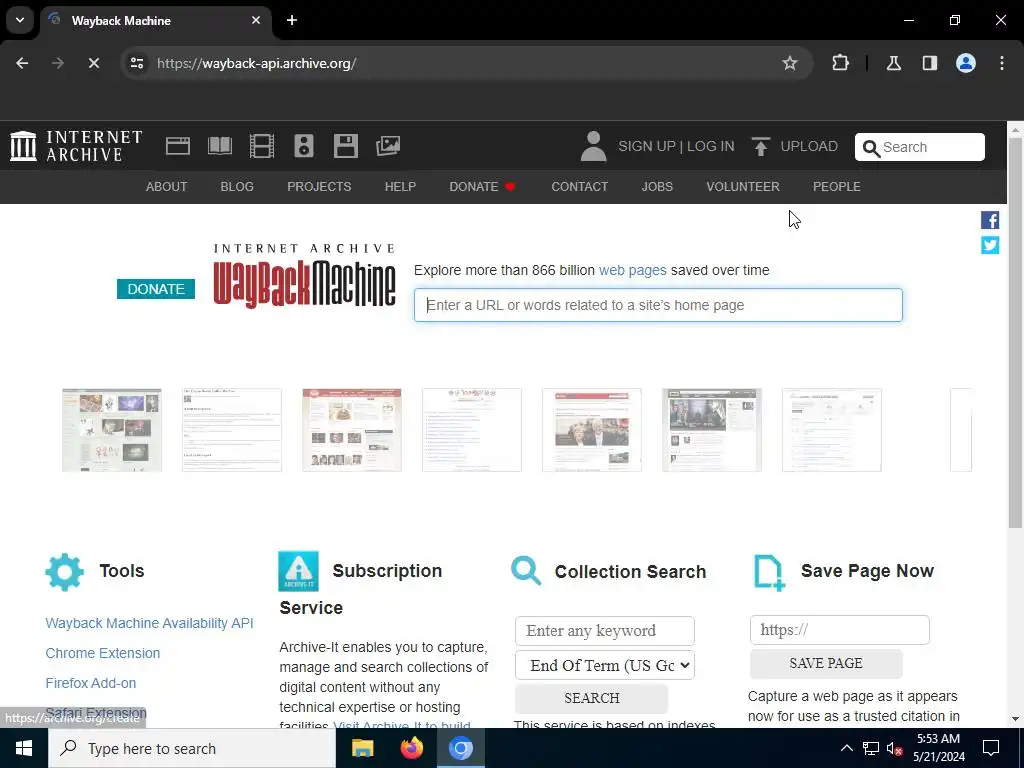
Task: Expand End Of Term collection dropdown
Action: 605,665
